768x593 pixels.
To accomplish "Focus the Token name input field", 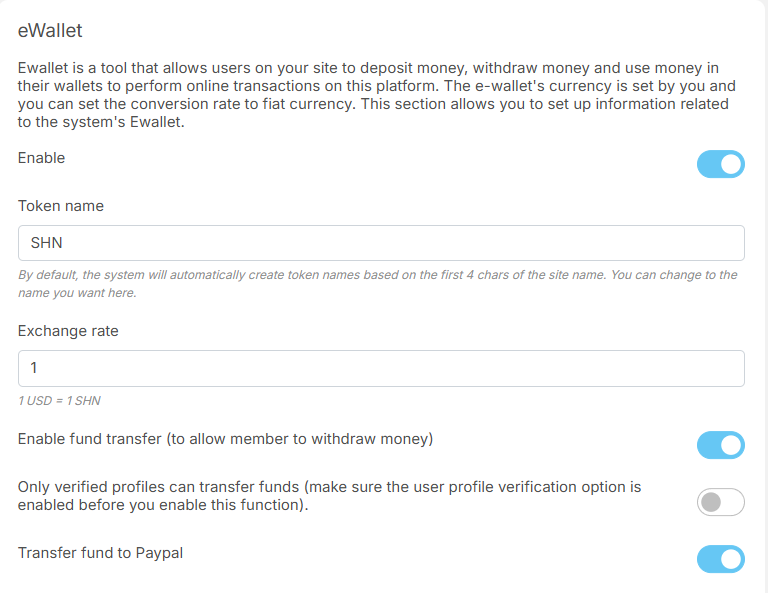I will pos(381,243).
